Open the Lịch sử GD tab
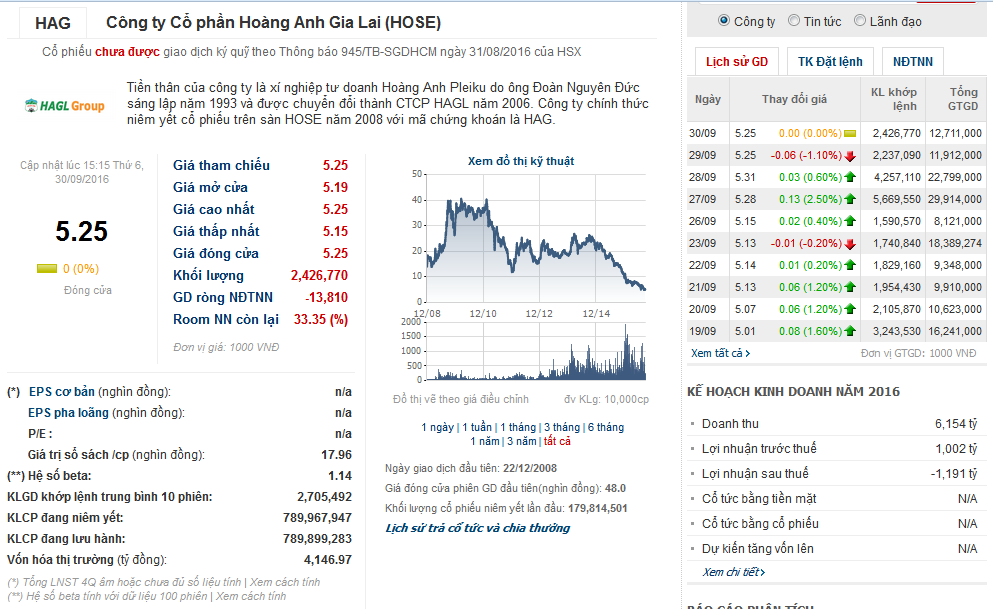 click(737, 61)
